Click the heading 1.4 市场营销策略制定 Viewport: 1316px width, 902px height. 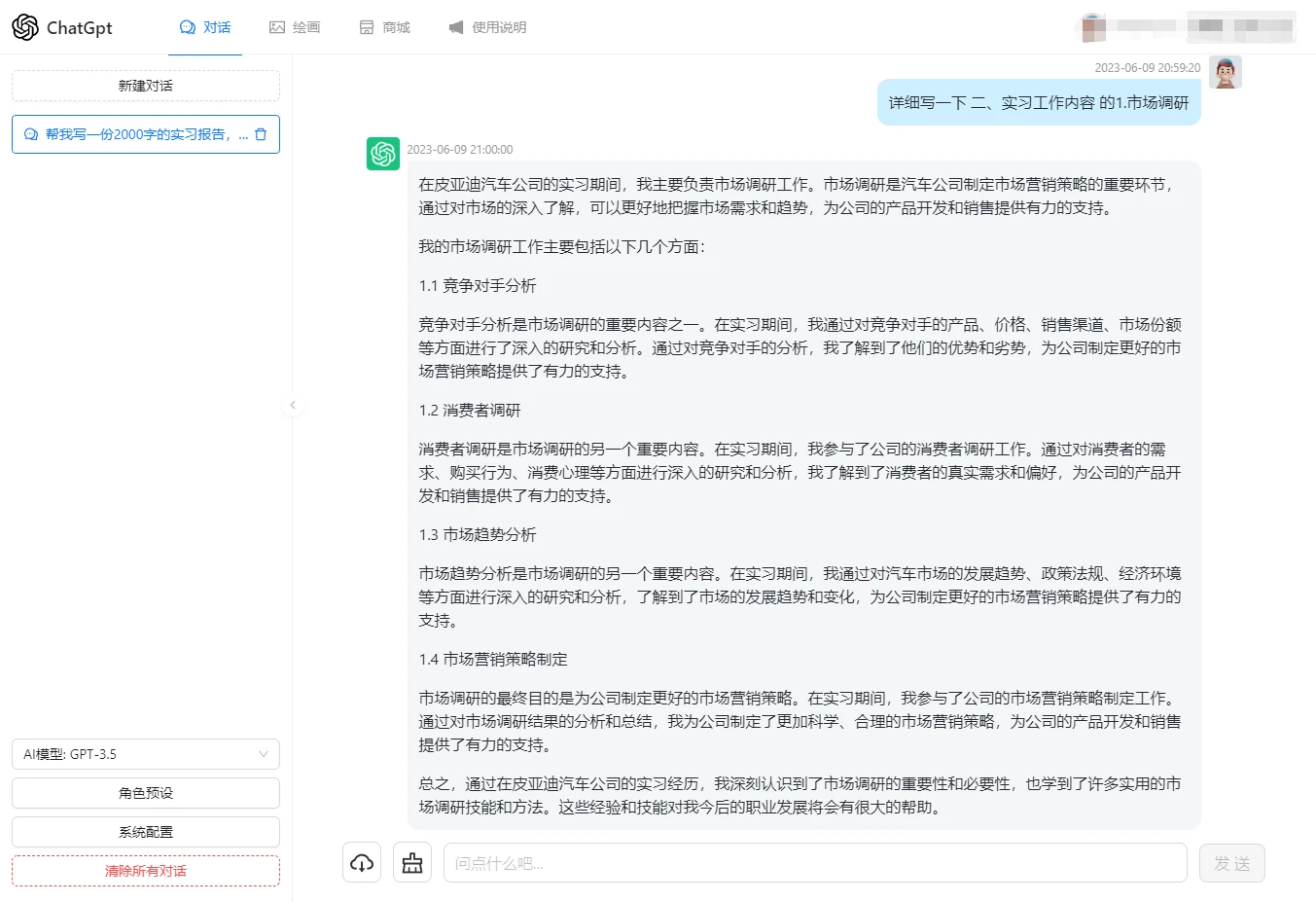[x=493, y=660]
